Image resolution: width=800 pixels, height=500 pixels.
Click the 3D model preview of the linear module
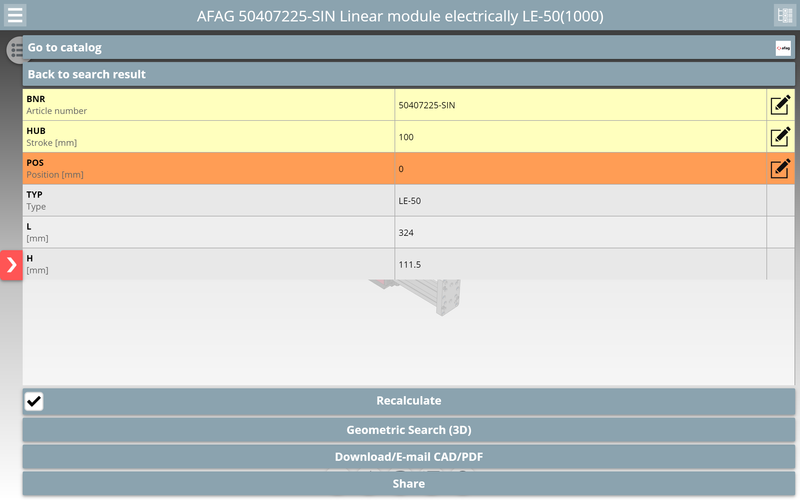[x=416, y=297]
